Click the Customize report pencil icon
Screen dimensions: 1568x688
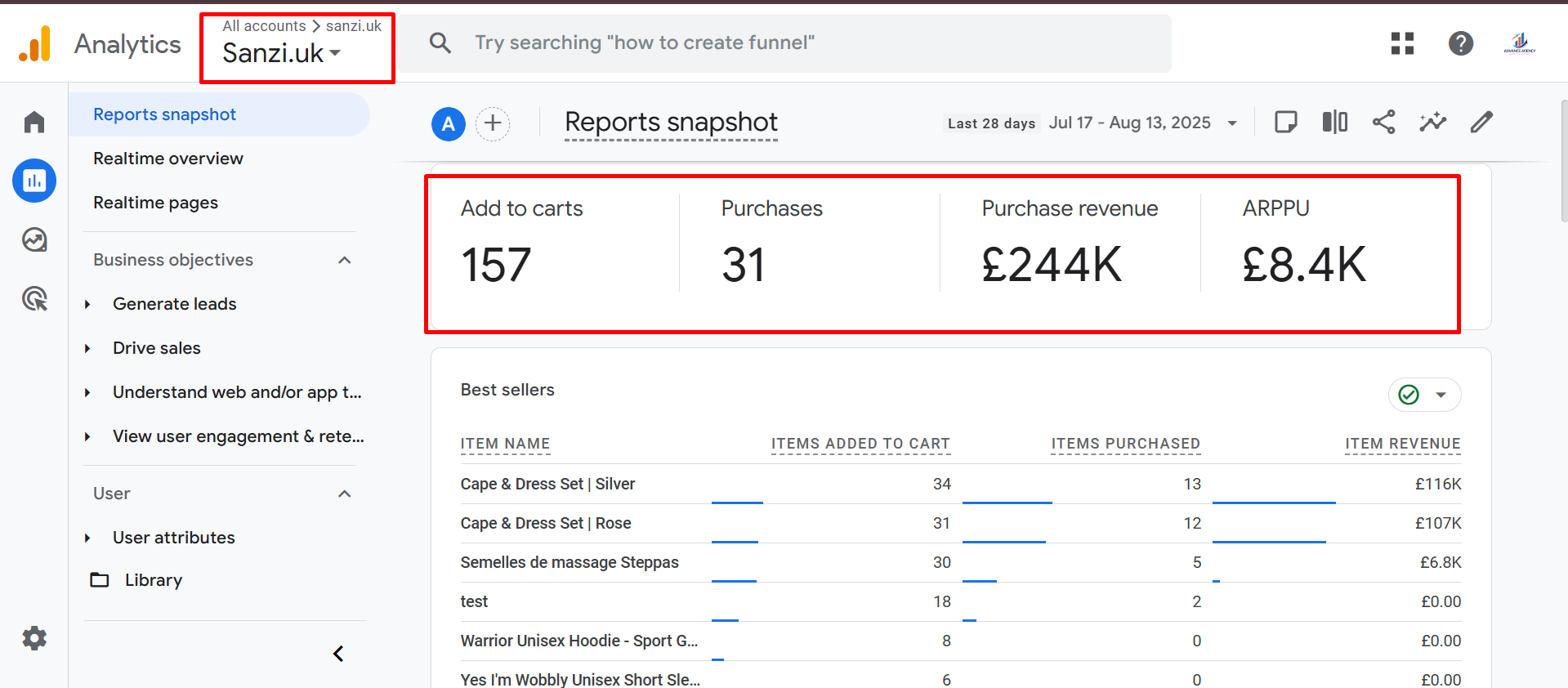pyautogui.click(x=1481, y=123)
